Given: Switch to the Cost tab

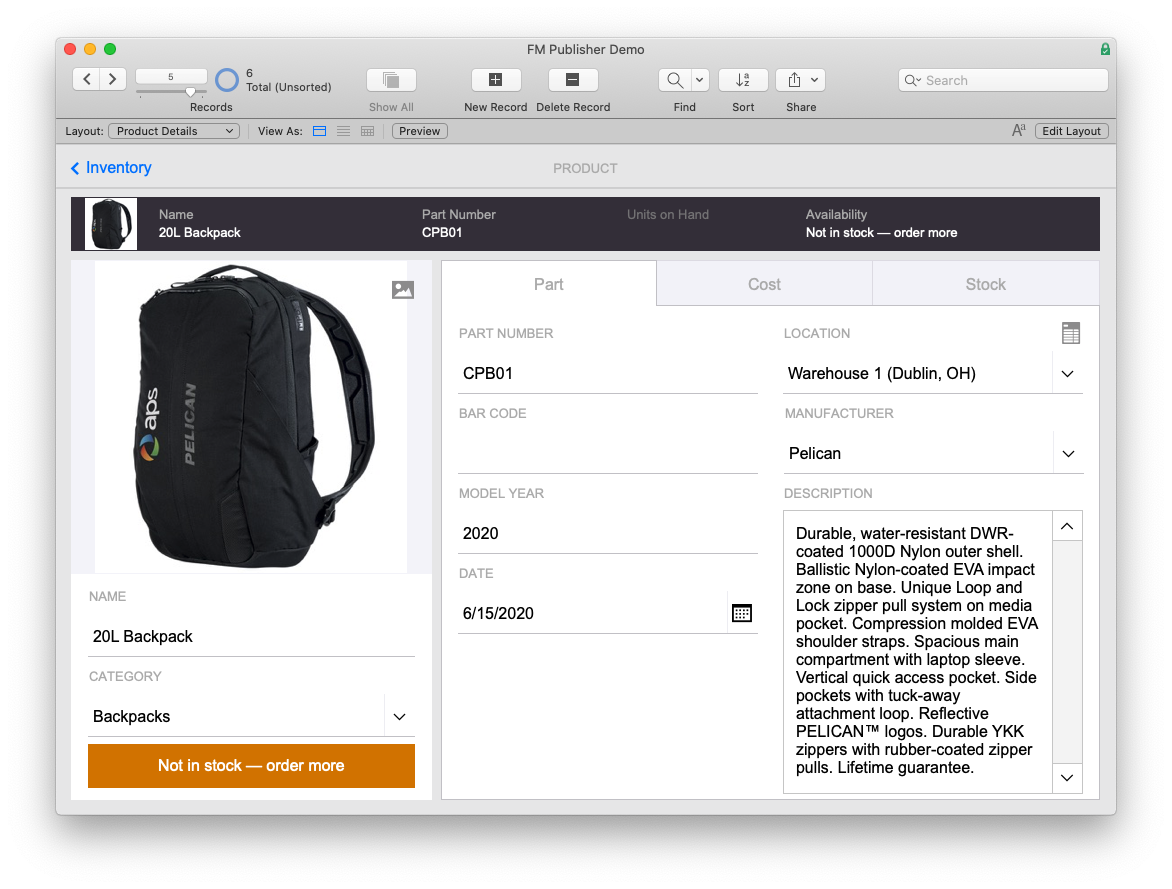Looking at the screenshot, I should tap(764, 284).
